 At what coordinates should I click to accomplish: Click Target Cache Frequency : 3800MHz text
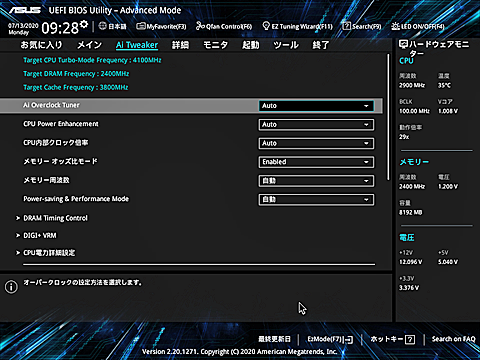click(76, 87)
